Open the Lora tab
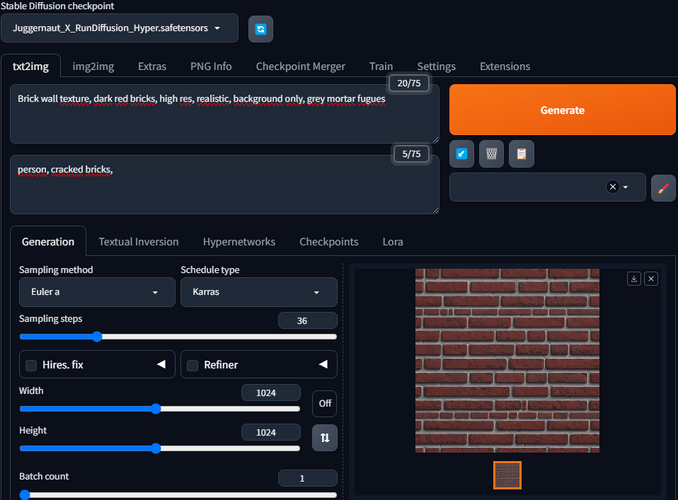The height and width of the screenshot is (500, 678). tap(393, 242)
